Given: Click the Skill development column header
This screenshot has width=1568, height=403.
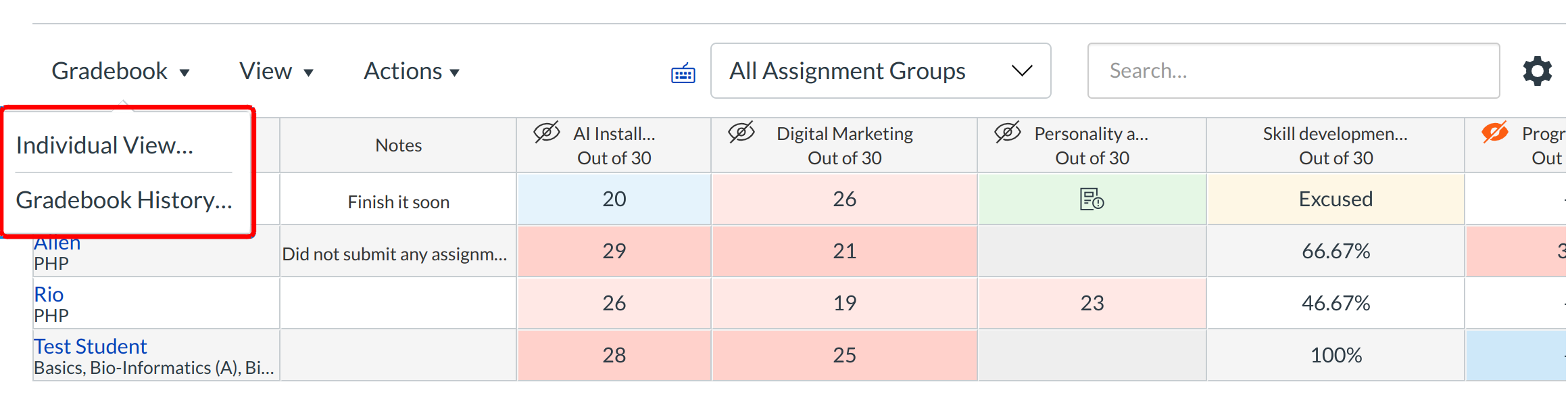Looking at the screenshot, I should tap(1335, 145).
